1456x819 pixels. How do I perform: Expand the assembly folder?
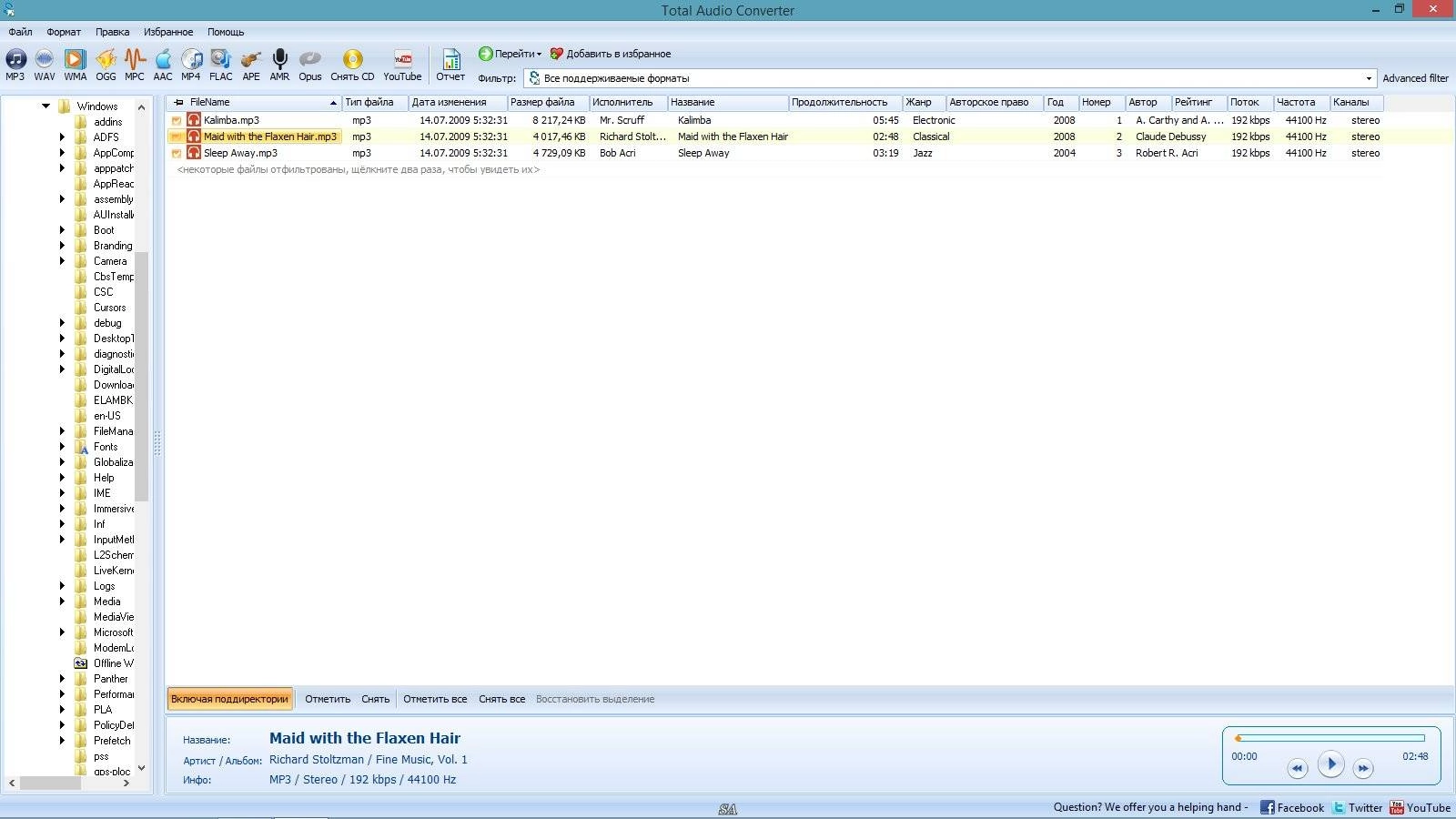point(62,199)
